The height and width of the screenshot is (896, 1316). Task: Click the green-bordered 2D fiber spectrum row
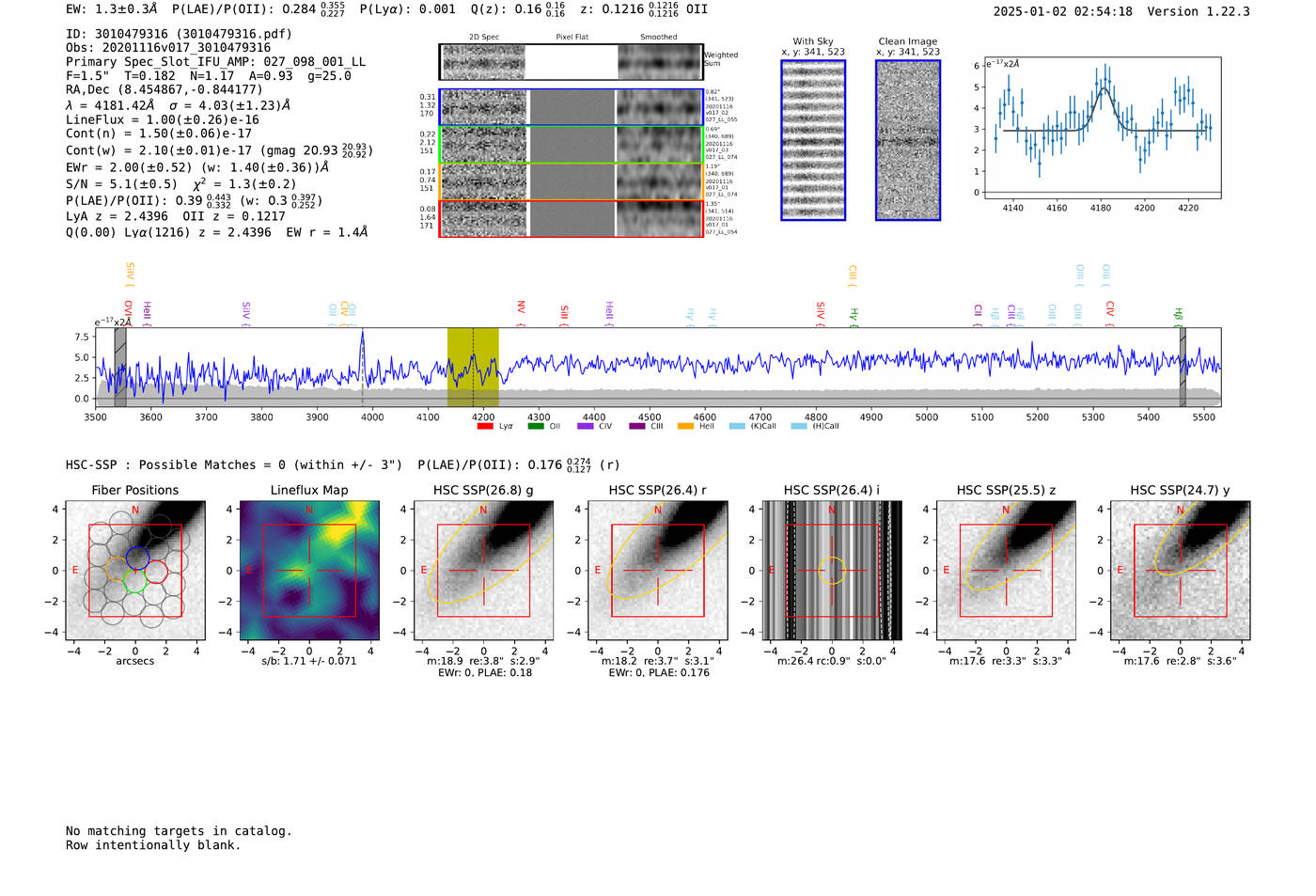click(571, 145)
